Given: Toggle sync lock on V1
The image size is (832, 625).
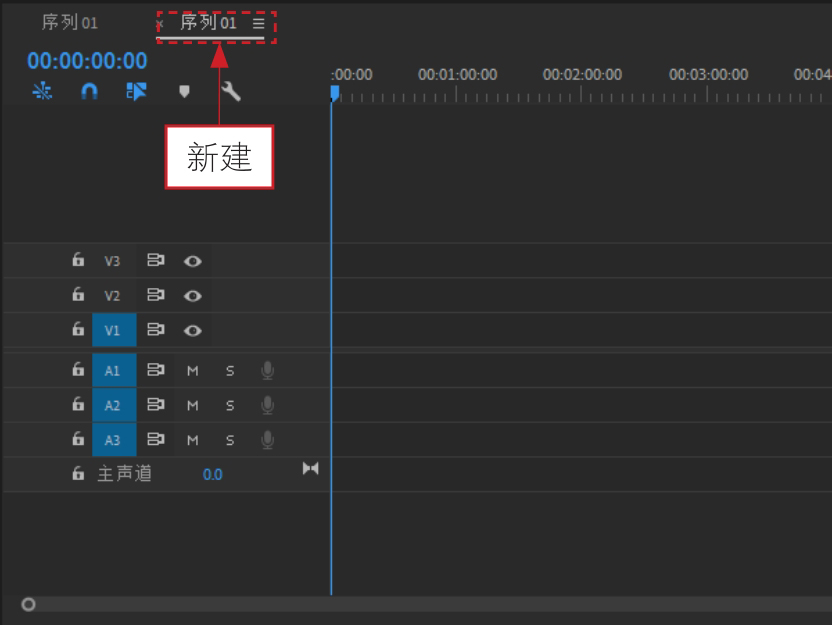Looking at the screenshot, I should (x=155, y=329).
